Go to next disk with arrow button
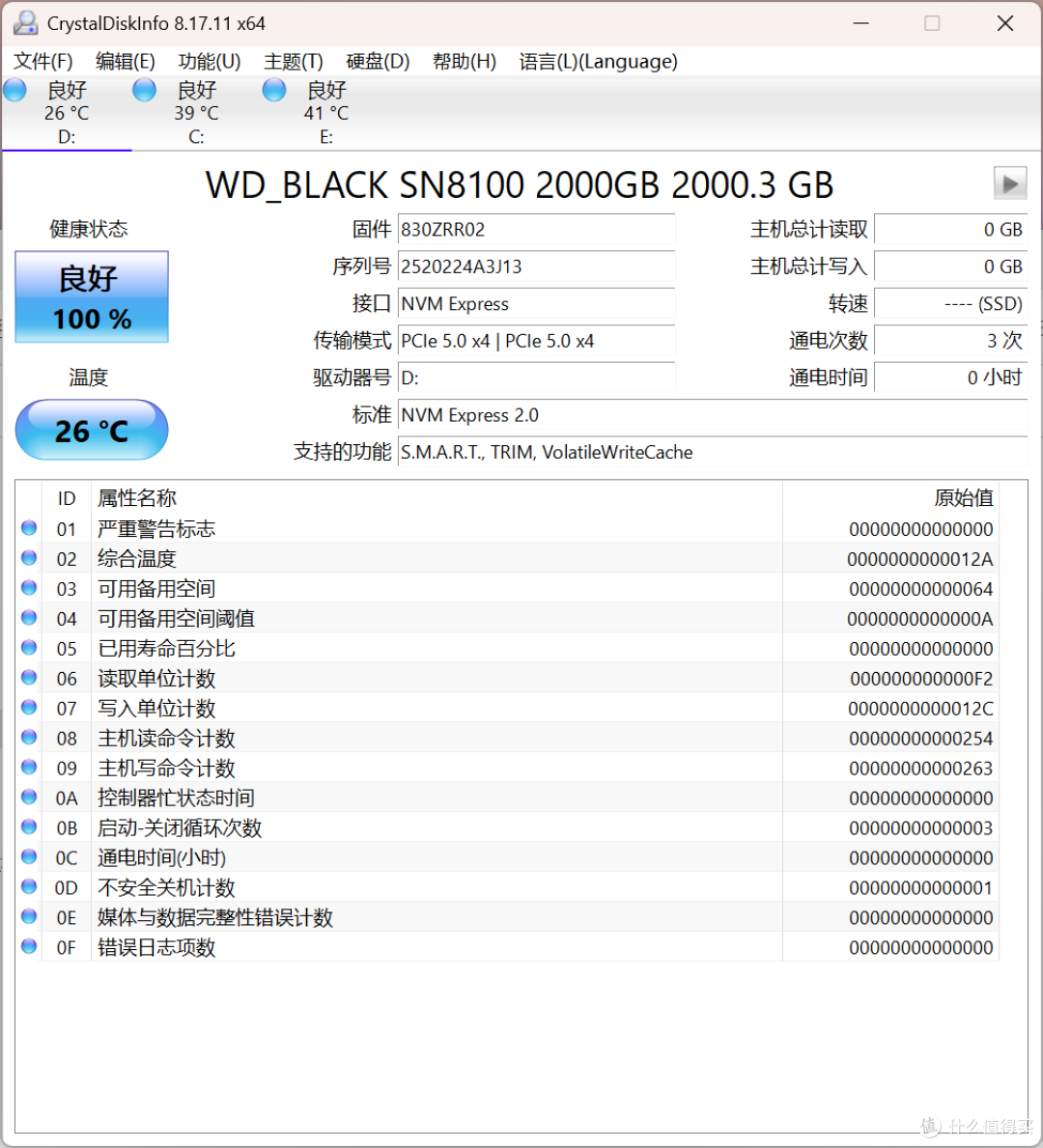This screenshot has width=1043, height=1148. click(1010, 183)
